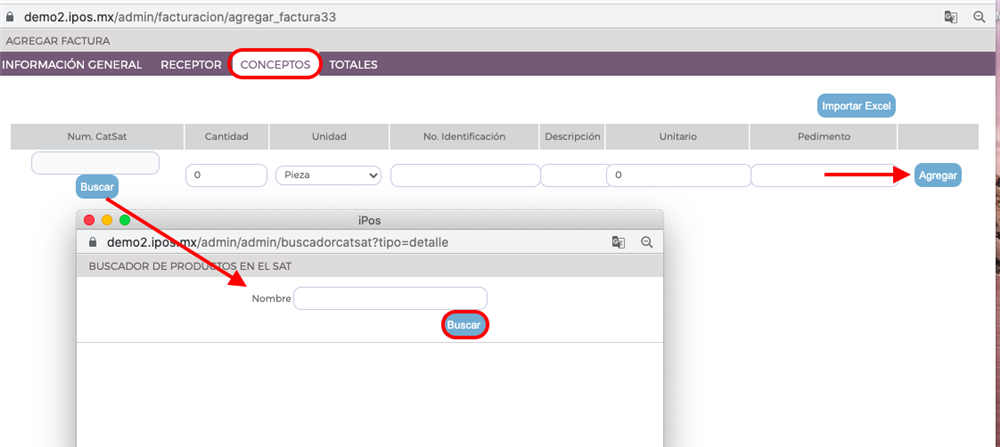Click the translate icon in the iPos popup
This screenshot has height=447, width=1000.
[618, 242]
